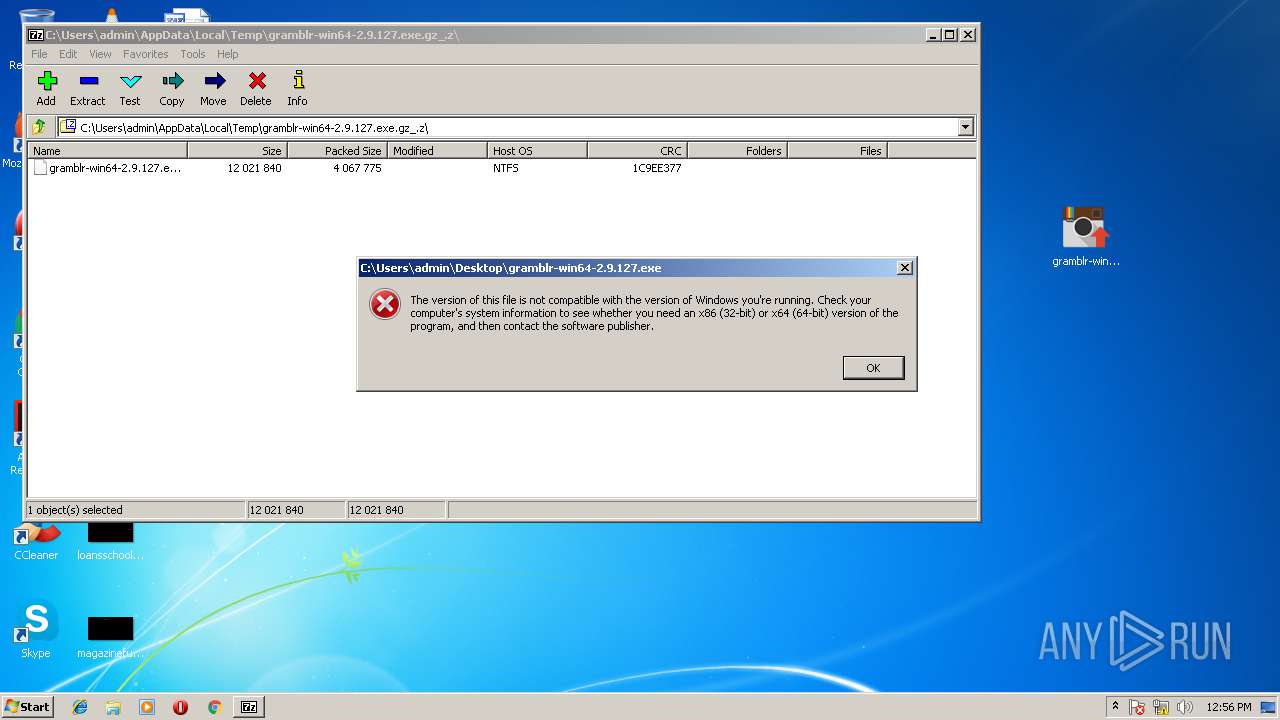1280x720 pixels.
Task: Select the CCleaner desktop icon
Action: click(x=36, y=541)
